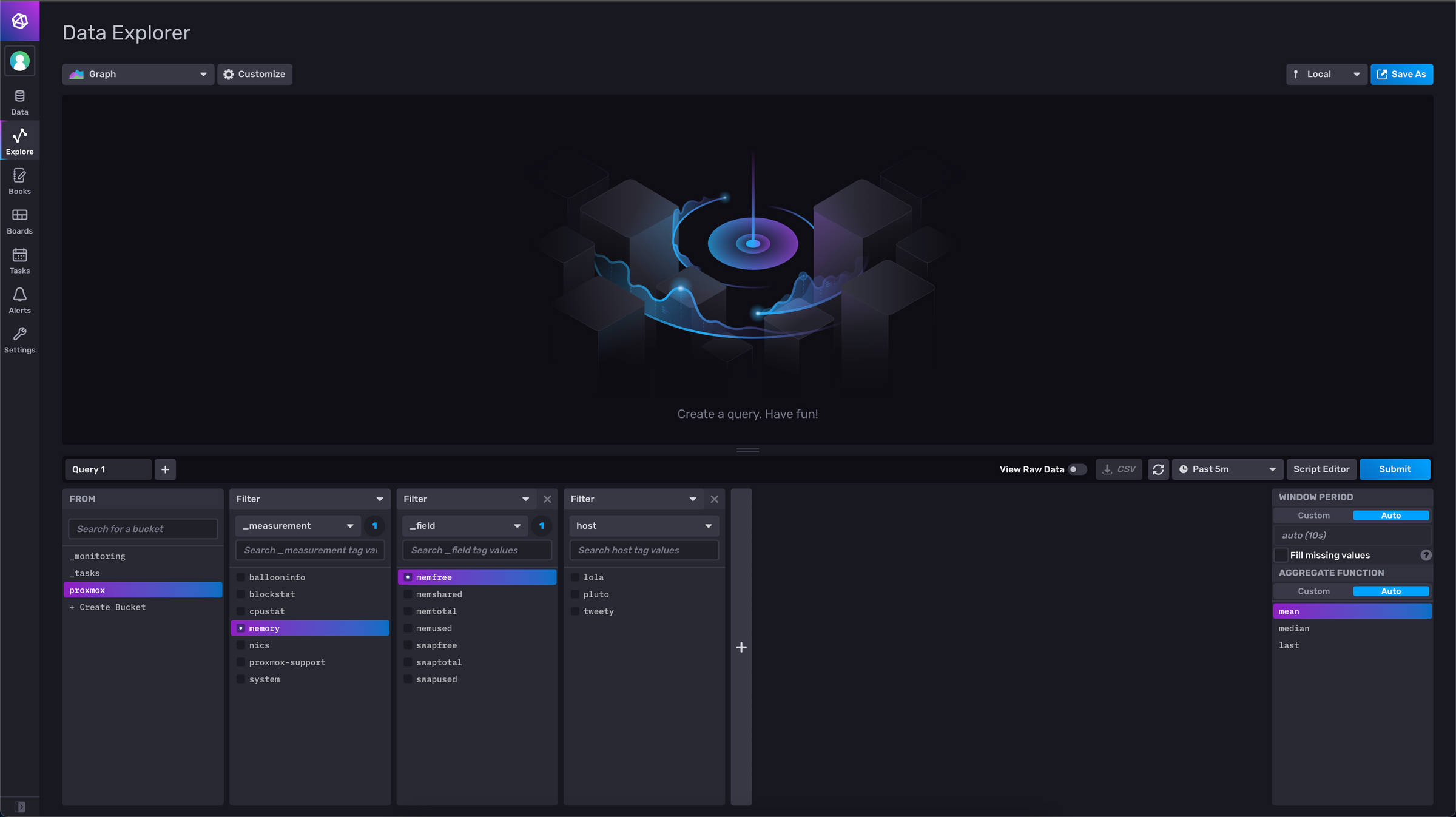The image size is (1456, 817).
Task: Toggle View Raw Data switch
Action: (x=1077, y=469)
